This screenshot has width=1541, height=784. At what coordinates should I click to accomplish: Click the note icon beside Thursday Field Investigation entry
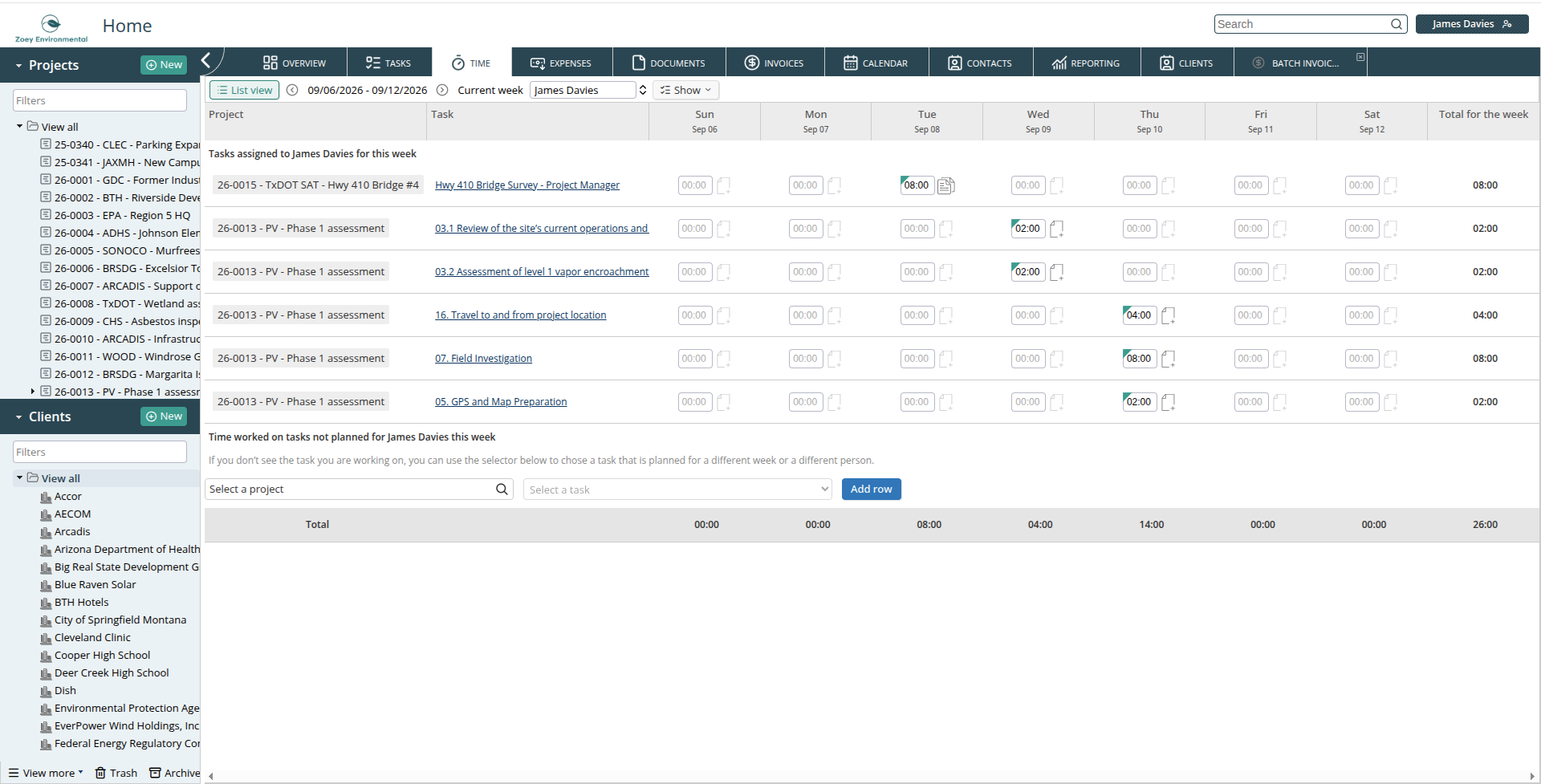point(1169,360)
